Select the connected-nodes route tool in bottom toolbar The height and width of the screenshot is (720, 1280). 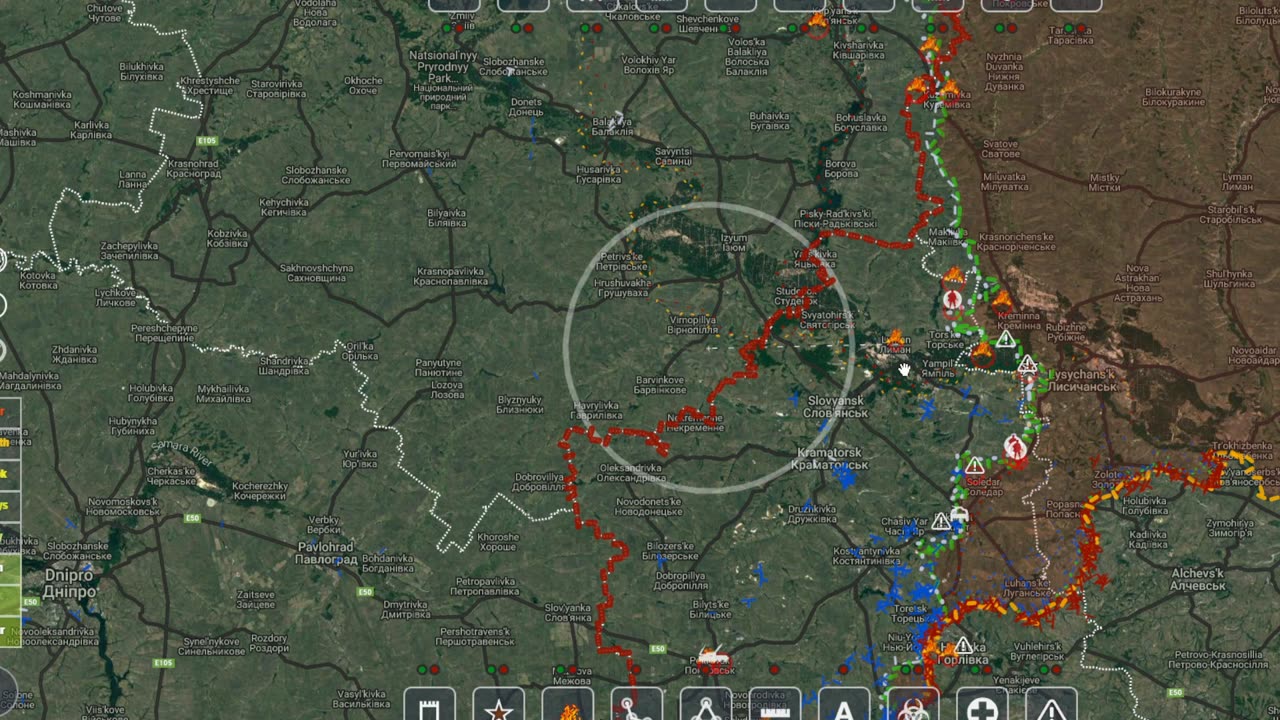(x=637, y=705)
